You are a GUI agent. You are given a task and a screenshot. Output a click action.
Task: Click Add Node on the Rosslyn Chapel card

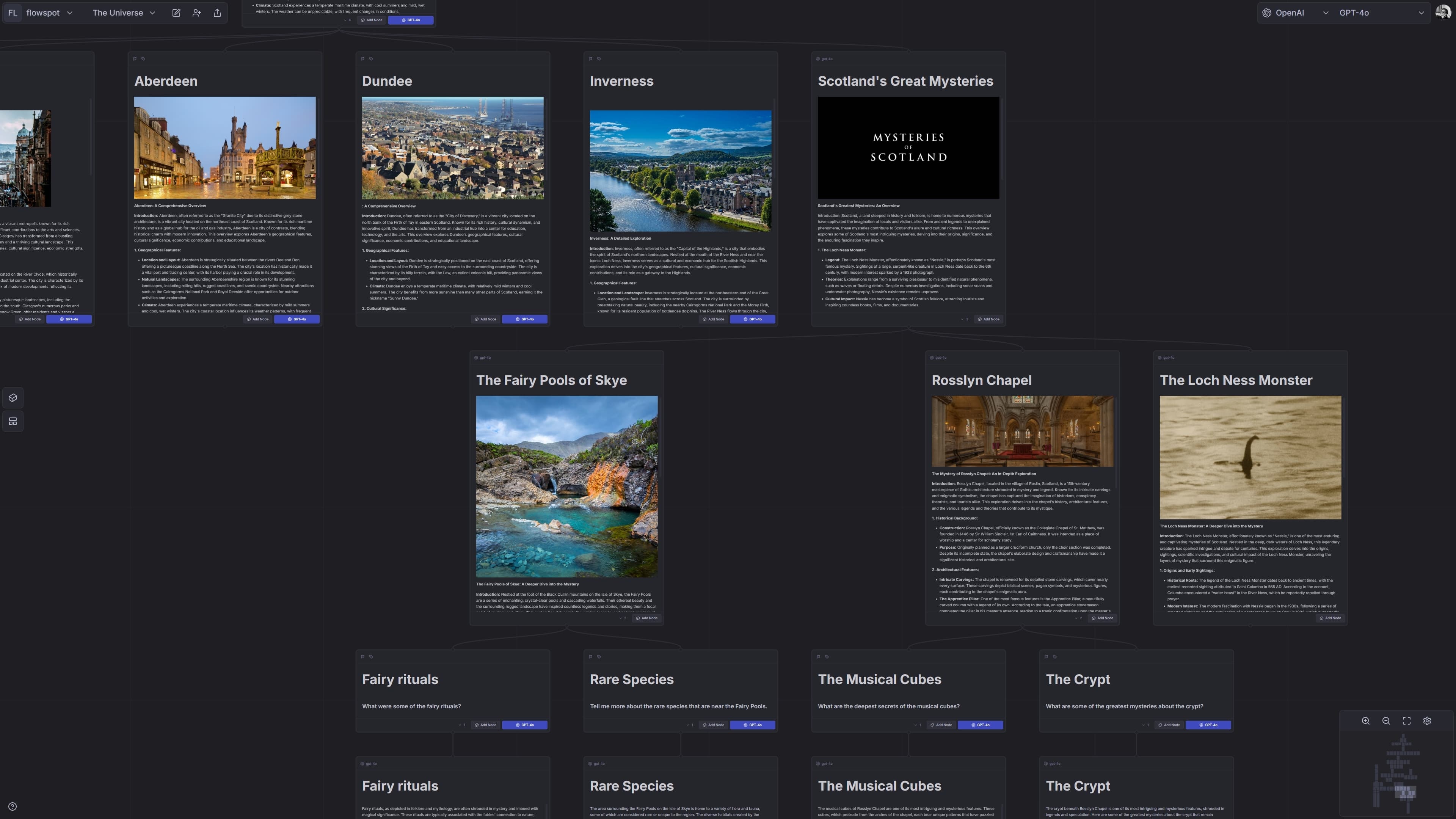[x=1102, y=618]
